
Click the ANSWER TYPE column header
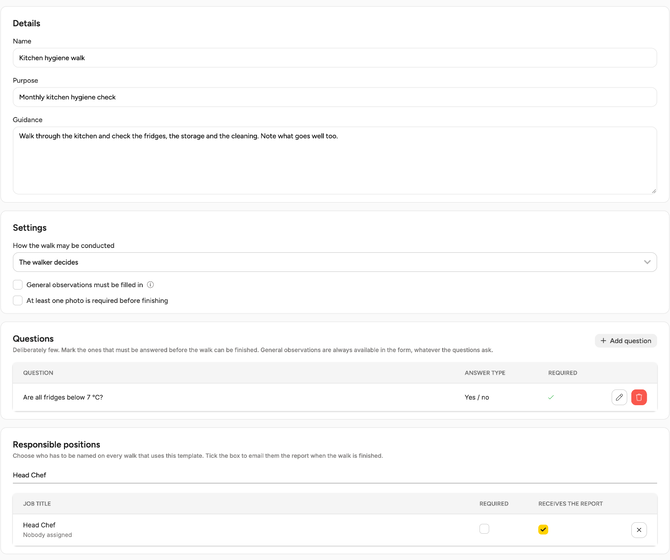[x=485, y=373]
